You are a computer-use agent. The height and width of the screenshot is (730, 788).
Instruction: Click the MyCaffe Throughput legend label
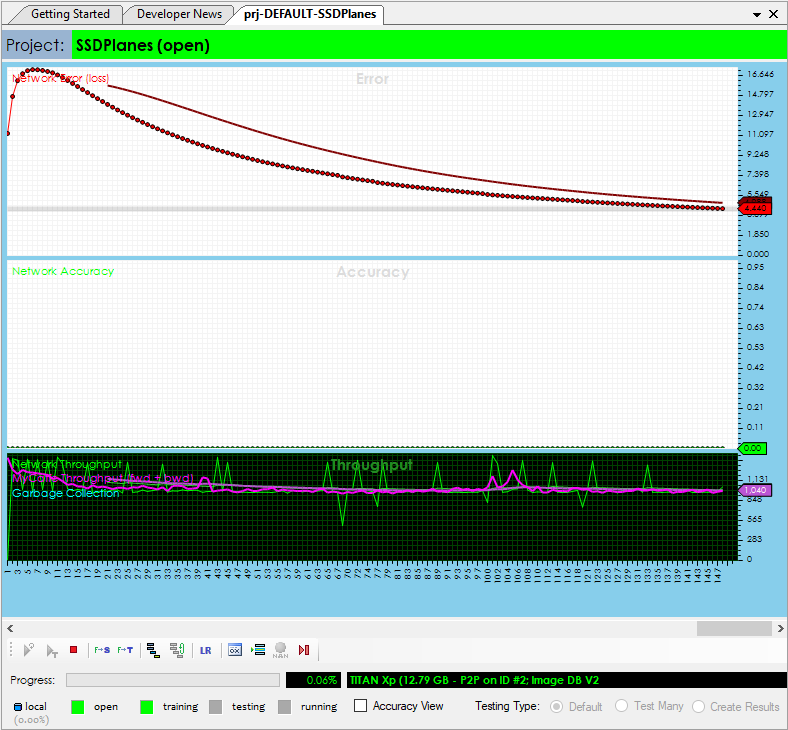coord(103,478)
